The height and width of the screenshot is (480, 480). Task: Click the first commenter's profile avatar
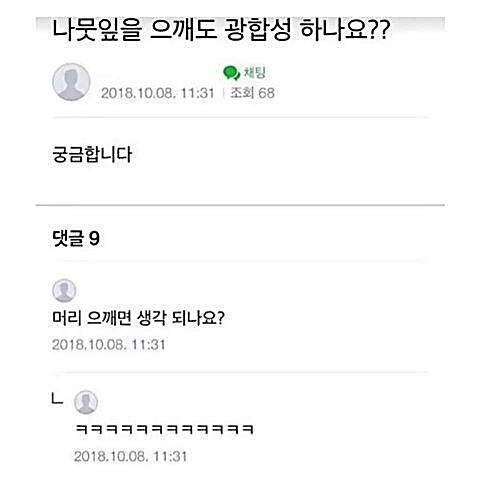64,290
